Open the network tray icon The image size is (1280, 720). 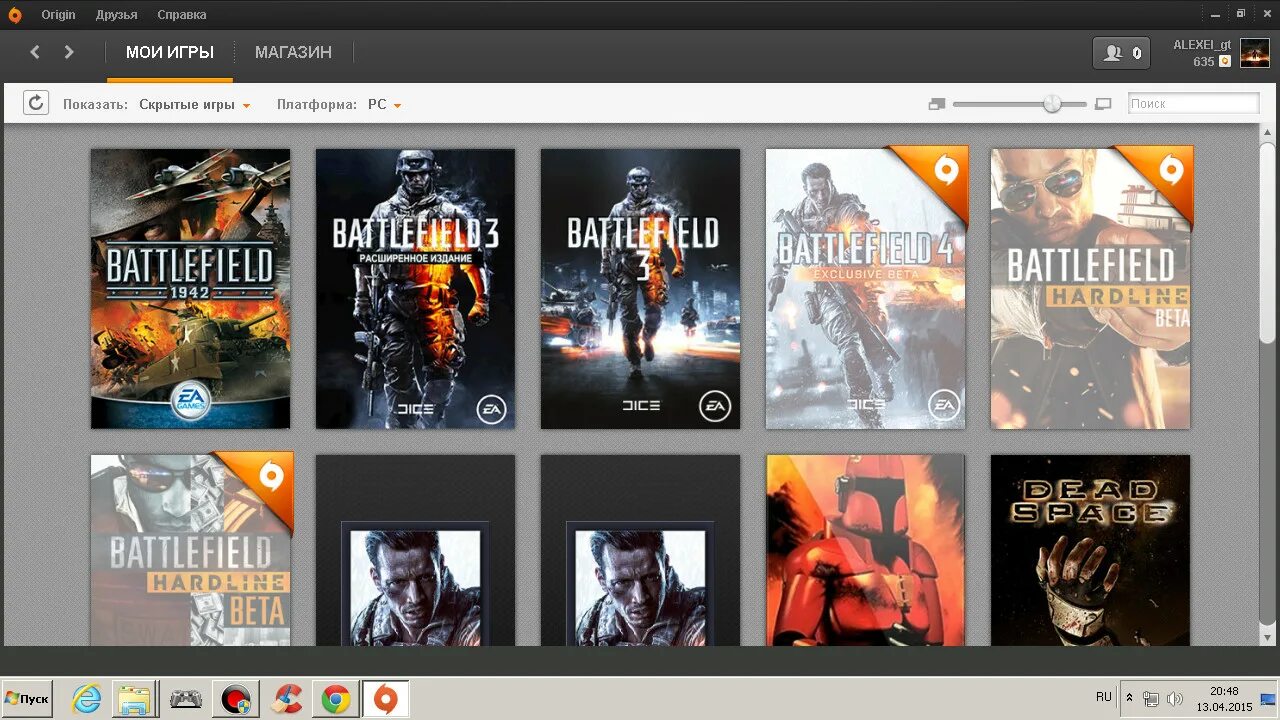click(x=1152, y=698)
